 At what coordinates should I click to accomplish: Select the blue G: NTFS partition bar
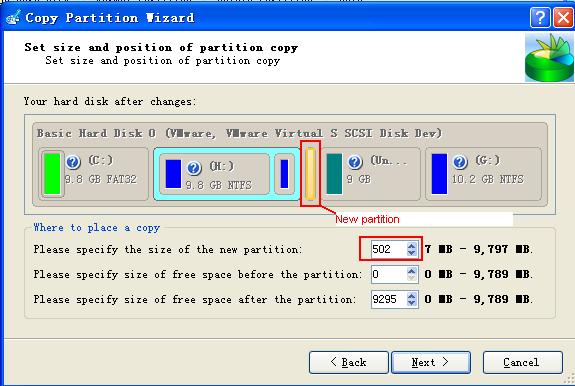click(x=439, y=174)
